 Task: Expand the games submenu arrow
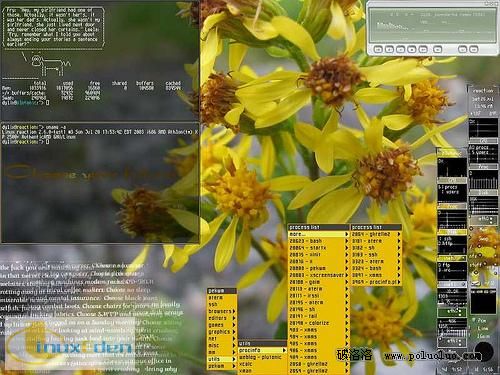point(234,325)
